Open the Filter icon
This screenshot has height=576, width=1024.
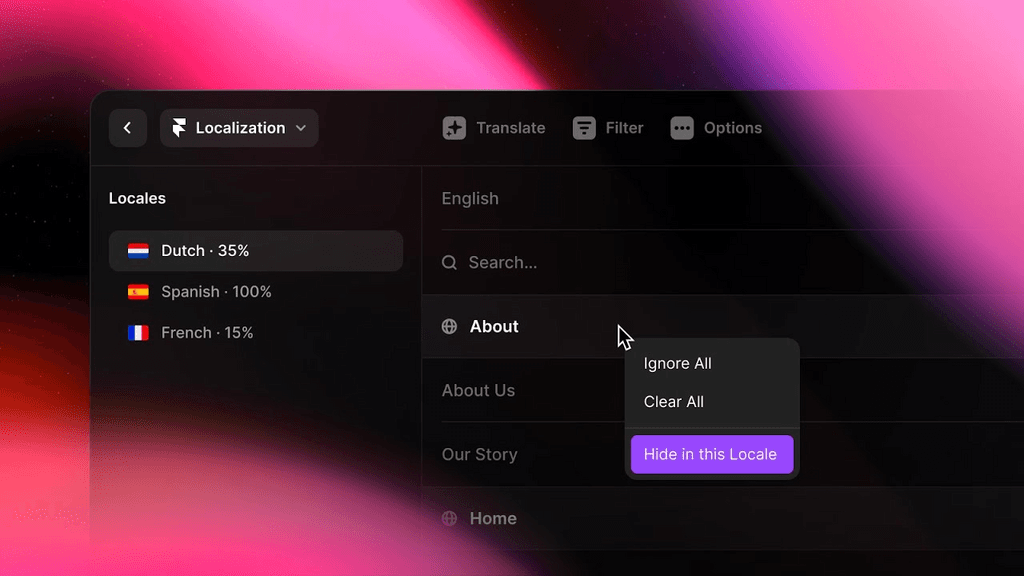click(584, 128)
